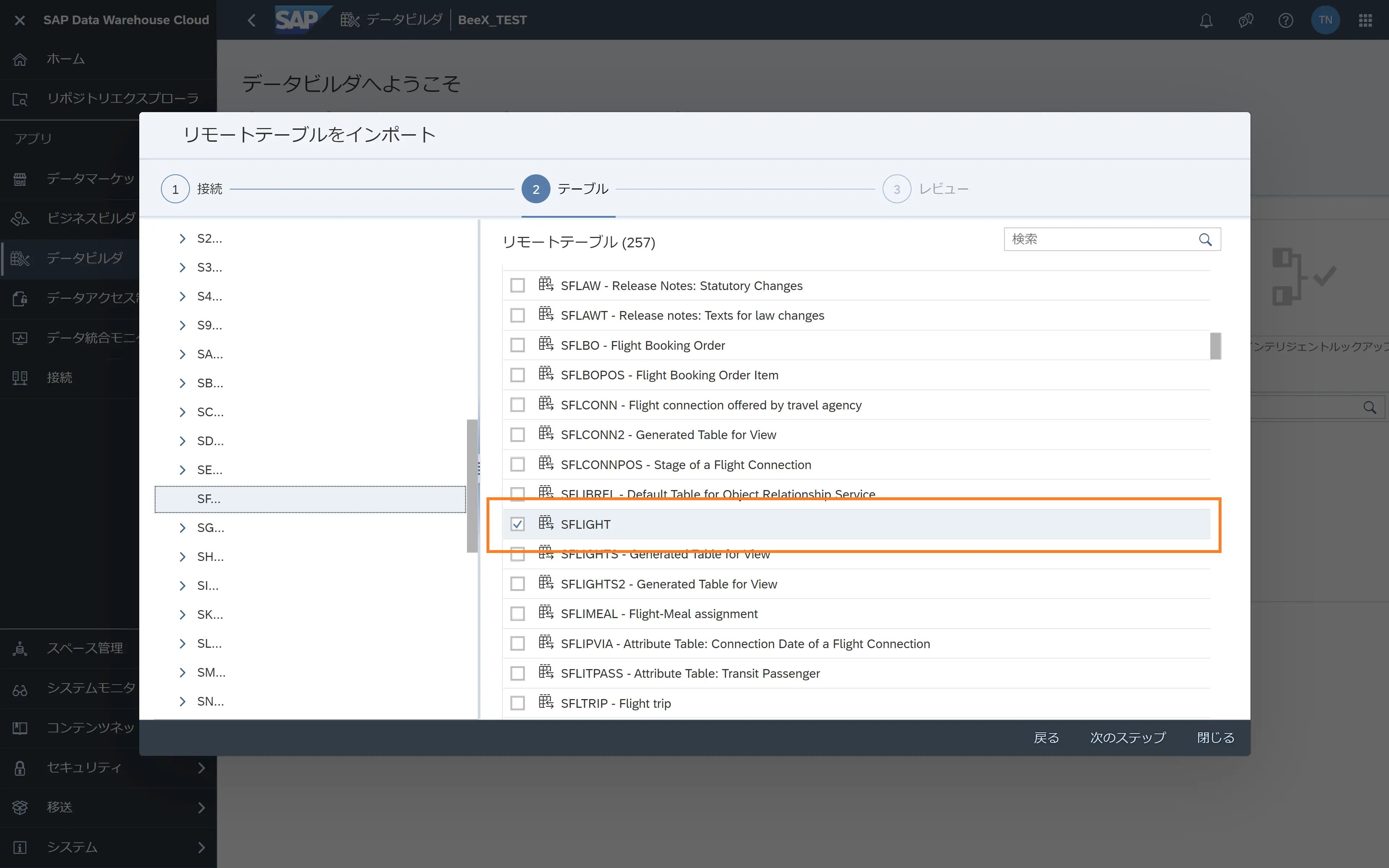The image size is (1389, 868).
Task: Check the SFLTRIP Flight trip checkbox
Action: (x=517, y=703)
